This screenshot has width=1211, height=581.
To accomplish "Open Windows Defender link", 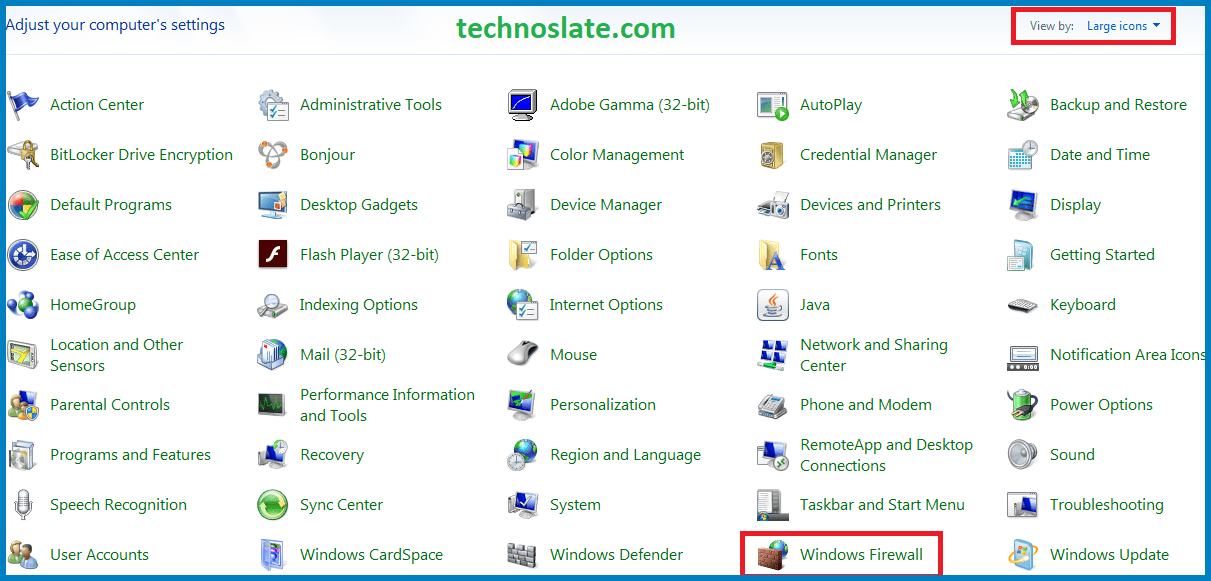I will [616, 555].
